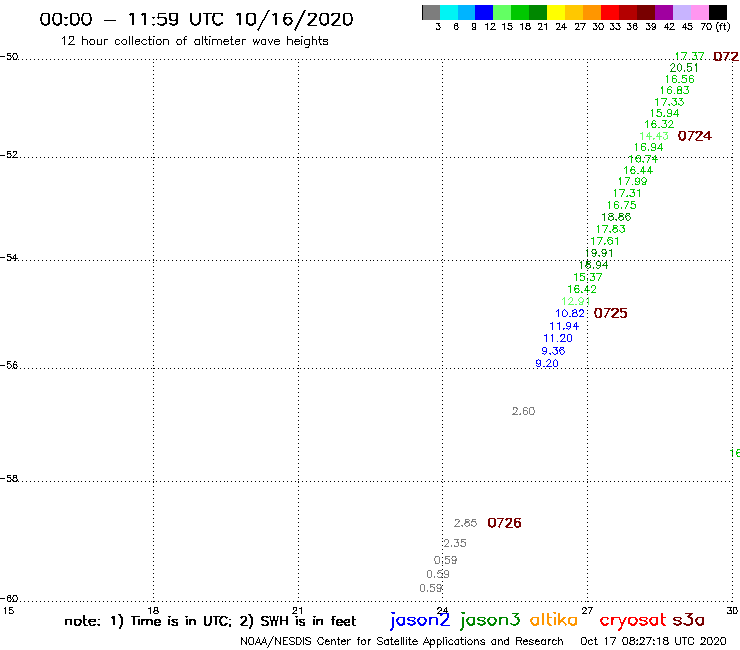Select the reading 15.37
Viewport: 740px width, 650px height.
tap(588, 278)
